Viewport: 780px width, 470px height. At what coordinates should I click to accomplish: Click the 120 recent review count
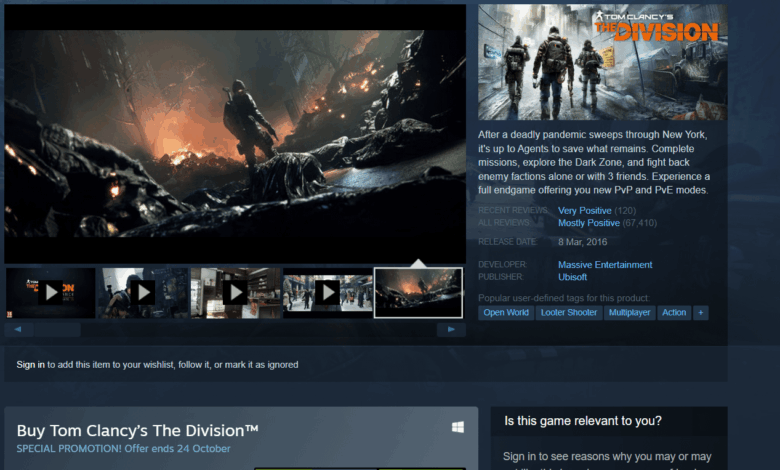(625, 210)
